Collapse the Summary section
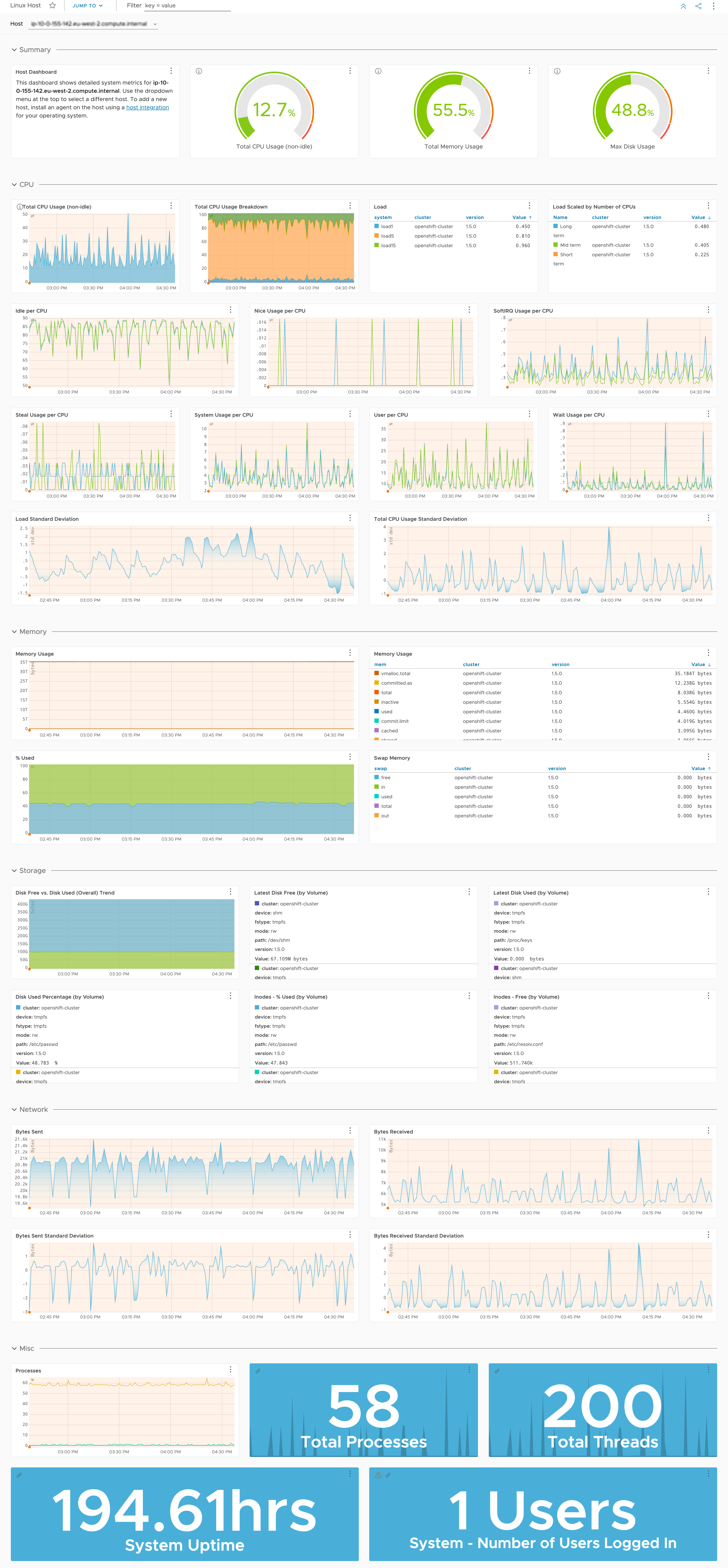Screen dimensions: 728x1568 click(x=14, y=50)
